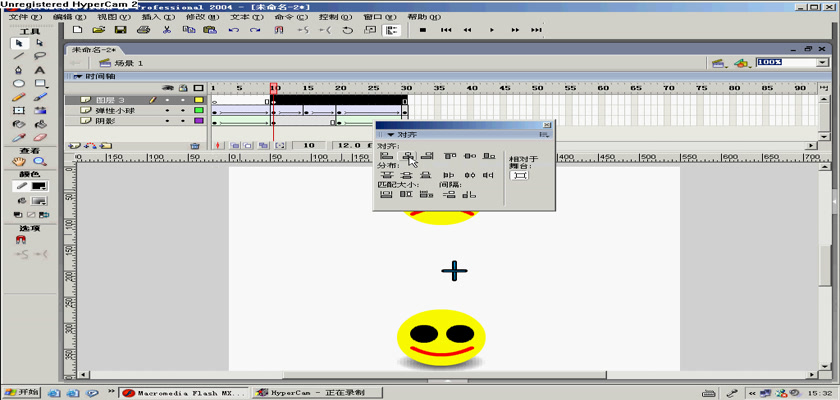This screenshot has width=840, height=400.
Task: Select the Hand tool
Action: pyautogui.click(x=19, y=161)
